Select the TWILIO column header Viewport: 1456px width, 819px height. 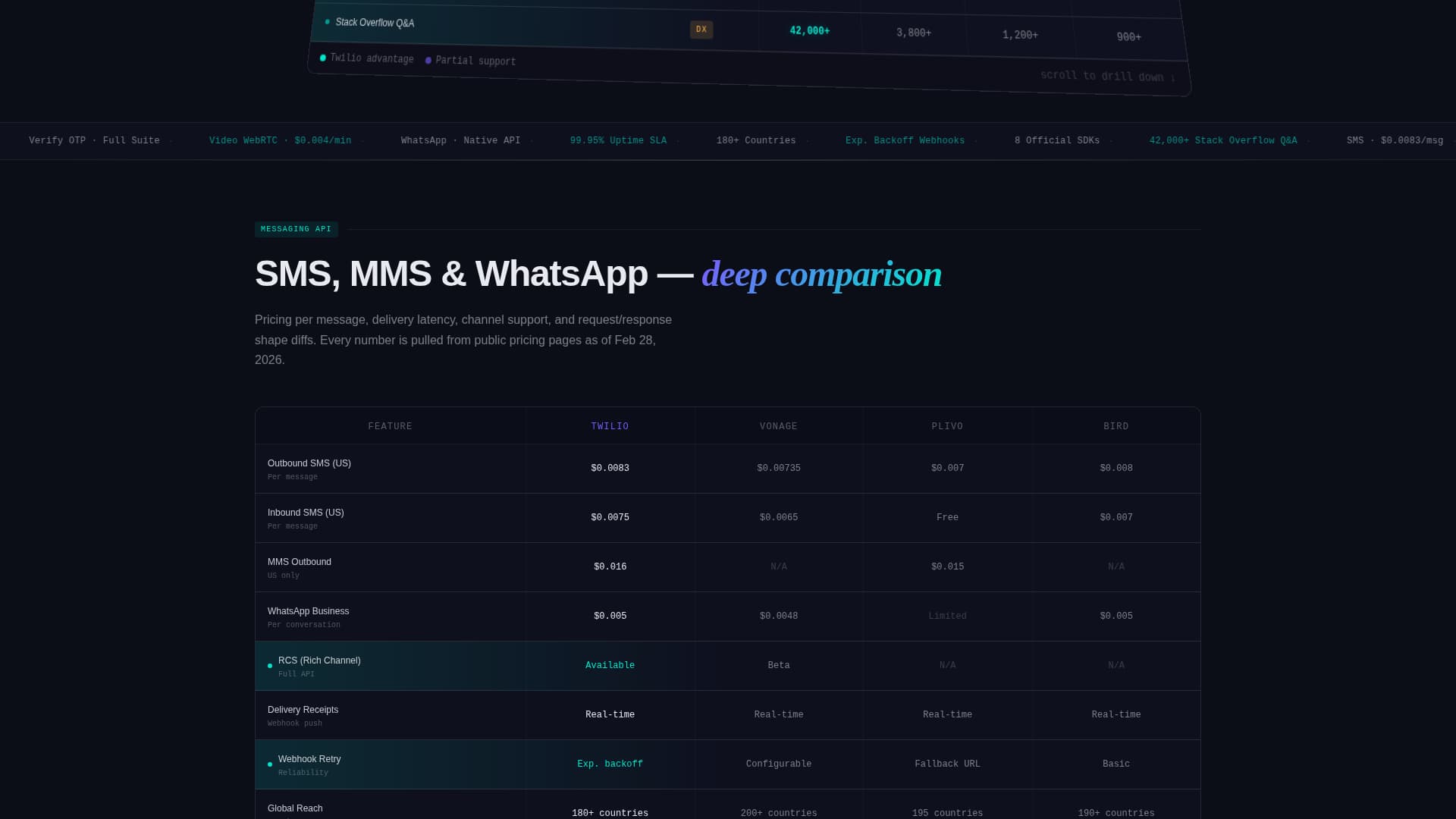tap(610, 425)
